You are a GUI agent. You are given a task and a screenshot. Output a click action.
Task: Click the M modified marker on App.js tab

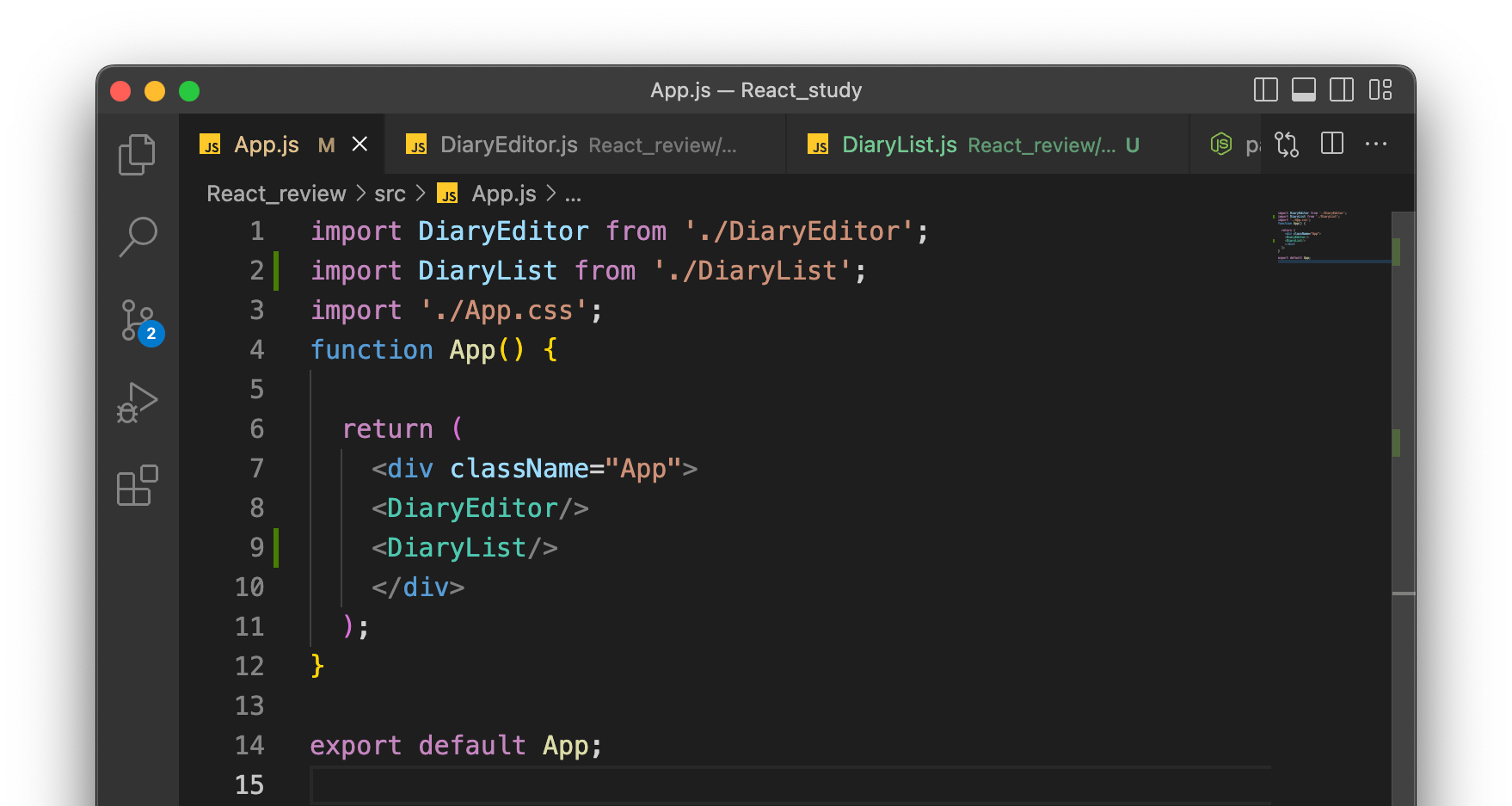[x=326, y=145]
